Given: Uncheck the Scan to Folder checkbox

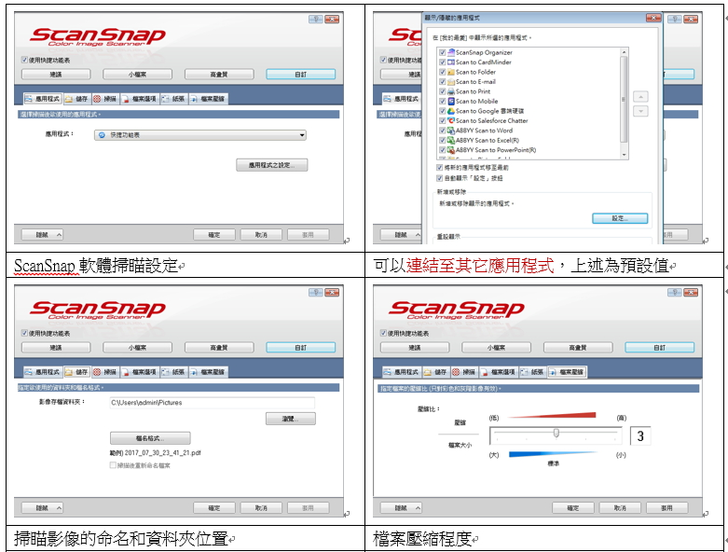Looking at the screenshot, I should pos(442,72).
